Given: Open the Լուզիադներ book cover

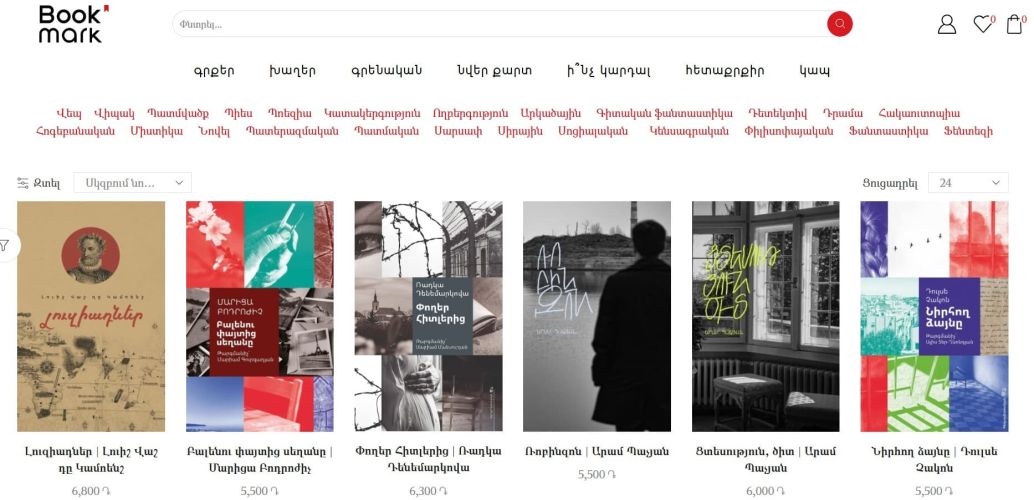Looking at the screenshot, I should [91, 316].
